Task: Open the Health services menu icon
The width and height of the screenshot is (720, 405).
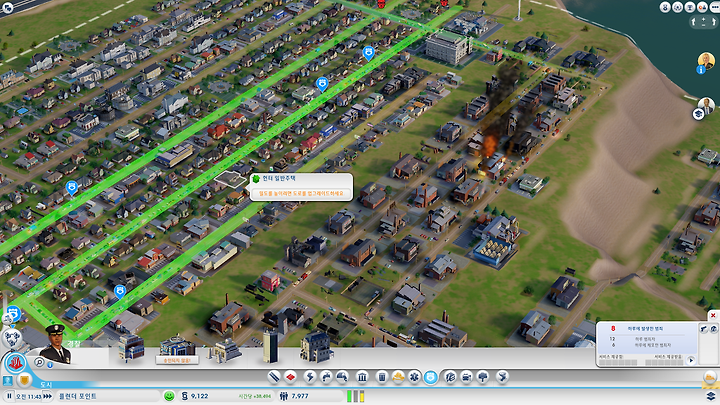Action: (414, 377)
